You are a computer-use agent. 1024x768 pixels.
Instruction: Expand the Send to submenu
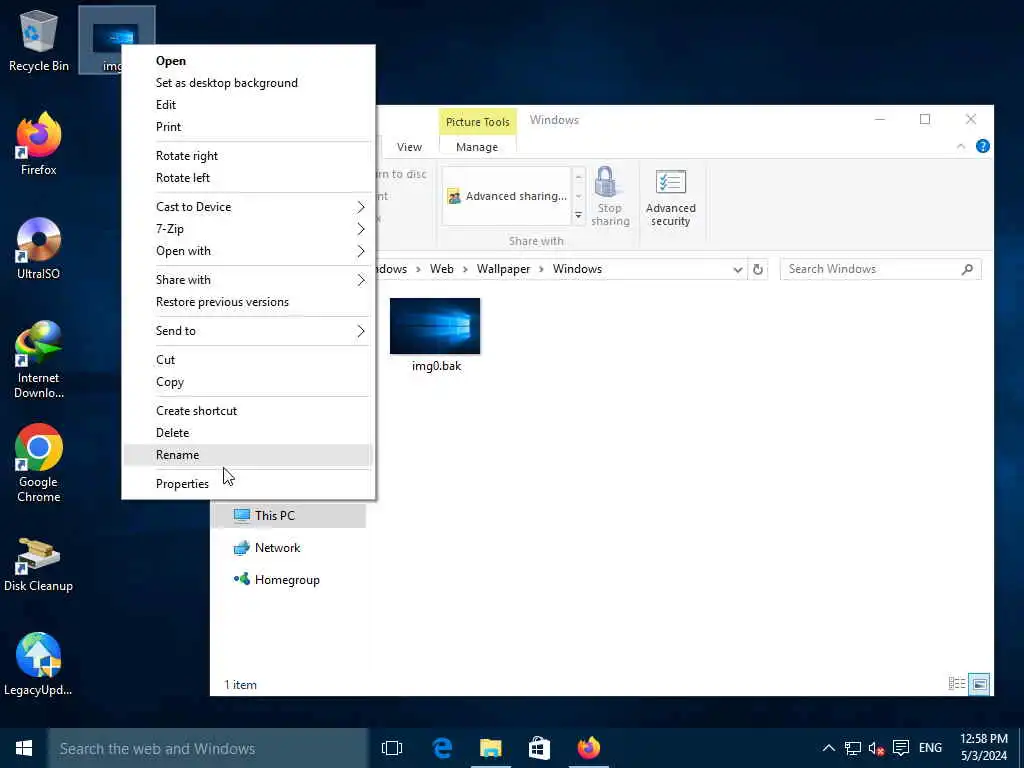click(248, 331)
